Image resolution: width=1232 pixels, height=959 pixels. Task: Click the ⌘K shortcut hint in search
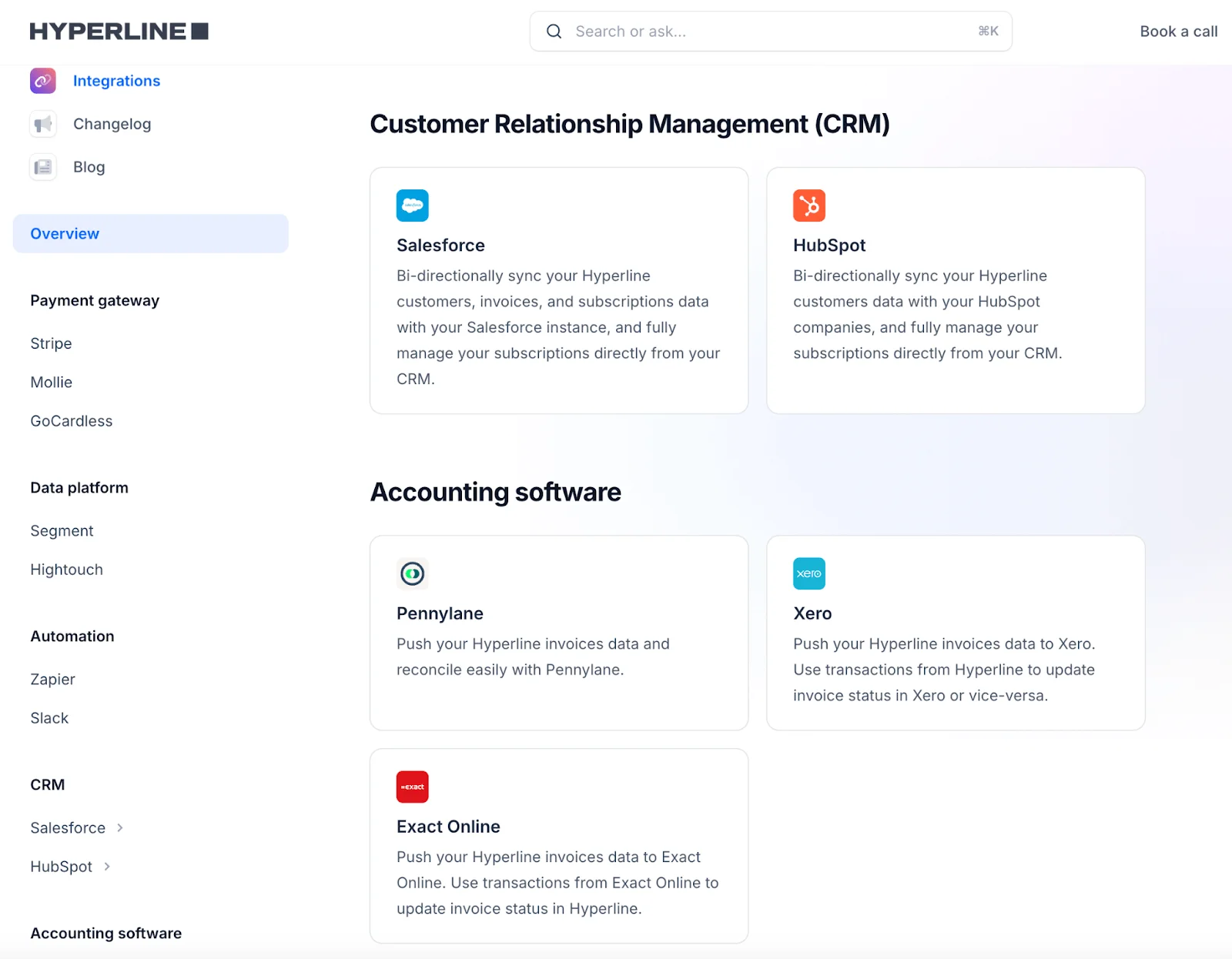(x=989, y=31)
